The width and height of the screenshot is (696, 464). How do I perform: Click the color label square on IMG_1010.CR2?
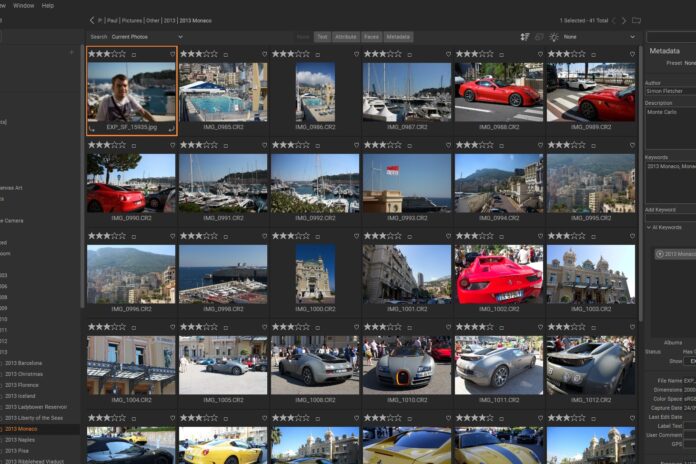point(410,328)
